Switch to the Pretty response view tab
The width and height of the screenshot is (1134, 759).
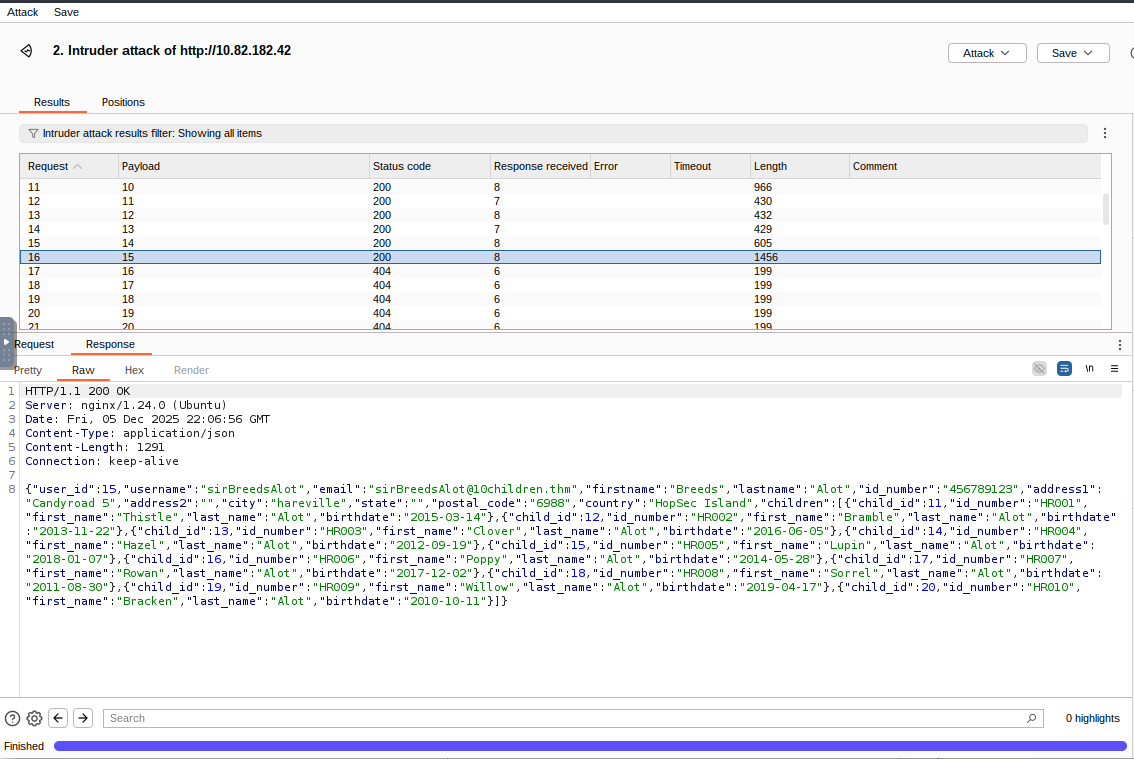click(28, 370)
